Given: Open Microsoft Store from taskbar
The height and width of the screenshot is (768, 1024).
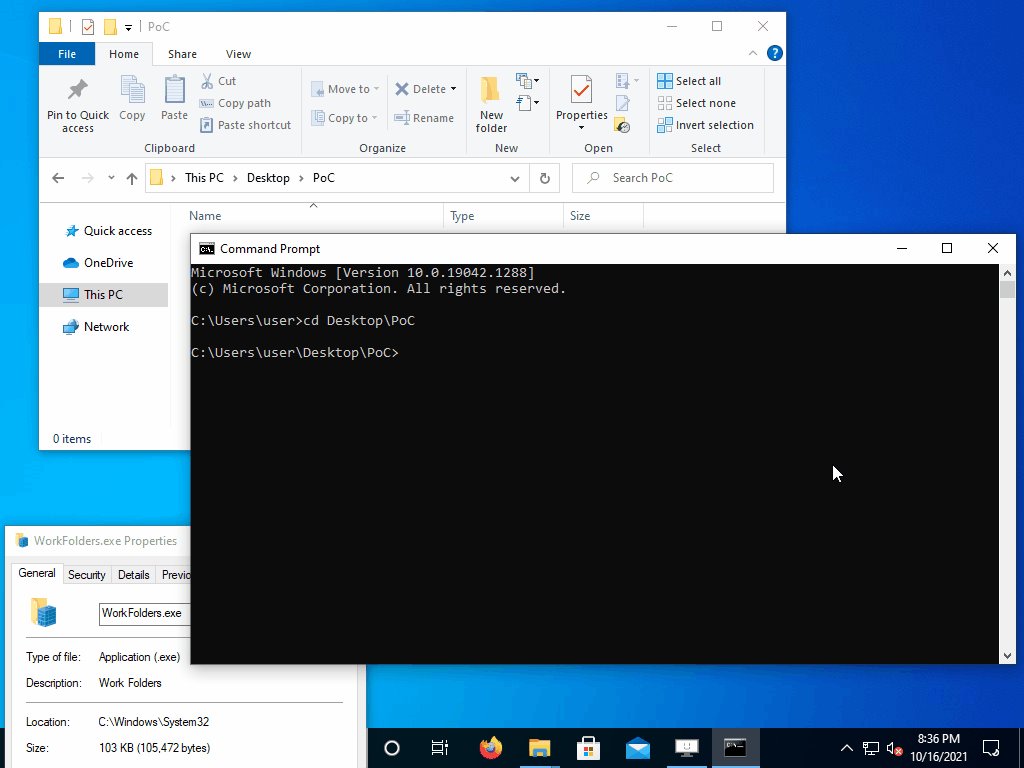Looking at the screenshot, I should [588, 748].
